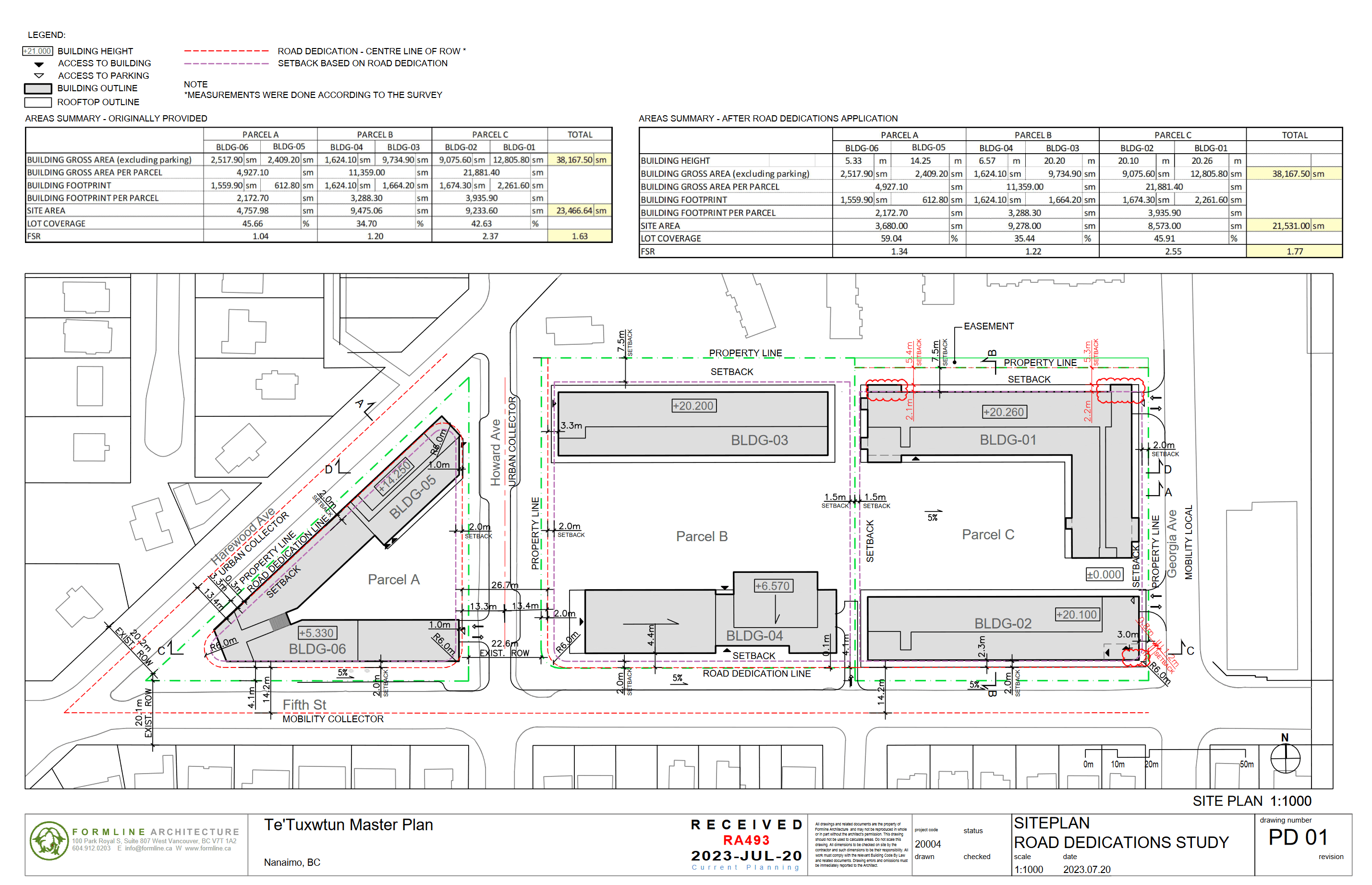The image size is (1372, 885).
Task: Click the +14.250 height tag on BLDG-05
Action: tap(395, 476)
